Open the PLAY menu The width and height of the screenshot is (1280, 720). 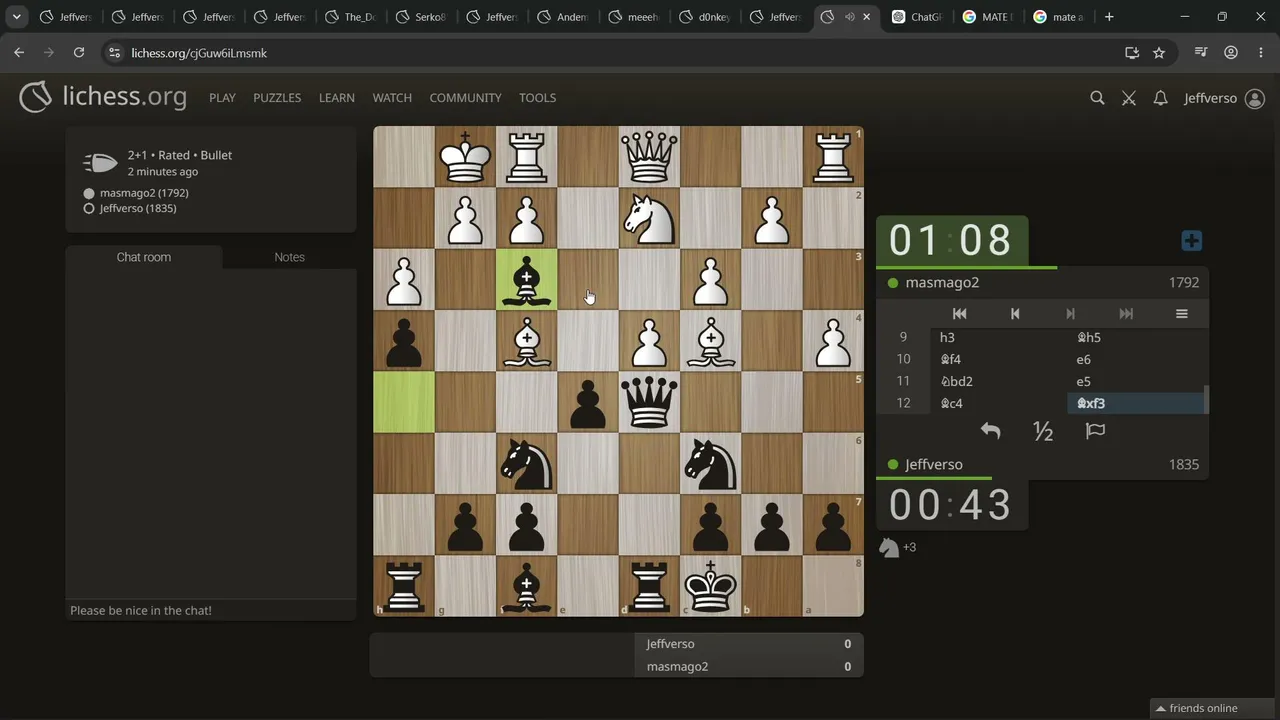point(222,98)
